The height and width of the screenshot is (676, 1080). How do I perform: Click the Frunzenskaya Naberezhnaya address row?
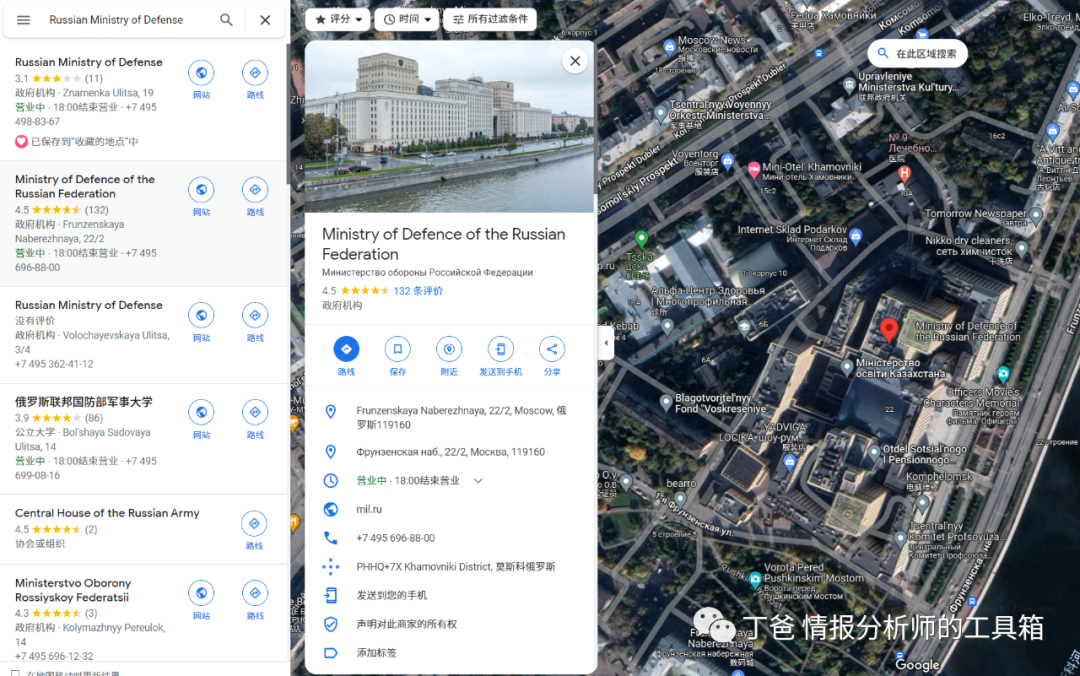[450, 418]
